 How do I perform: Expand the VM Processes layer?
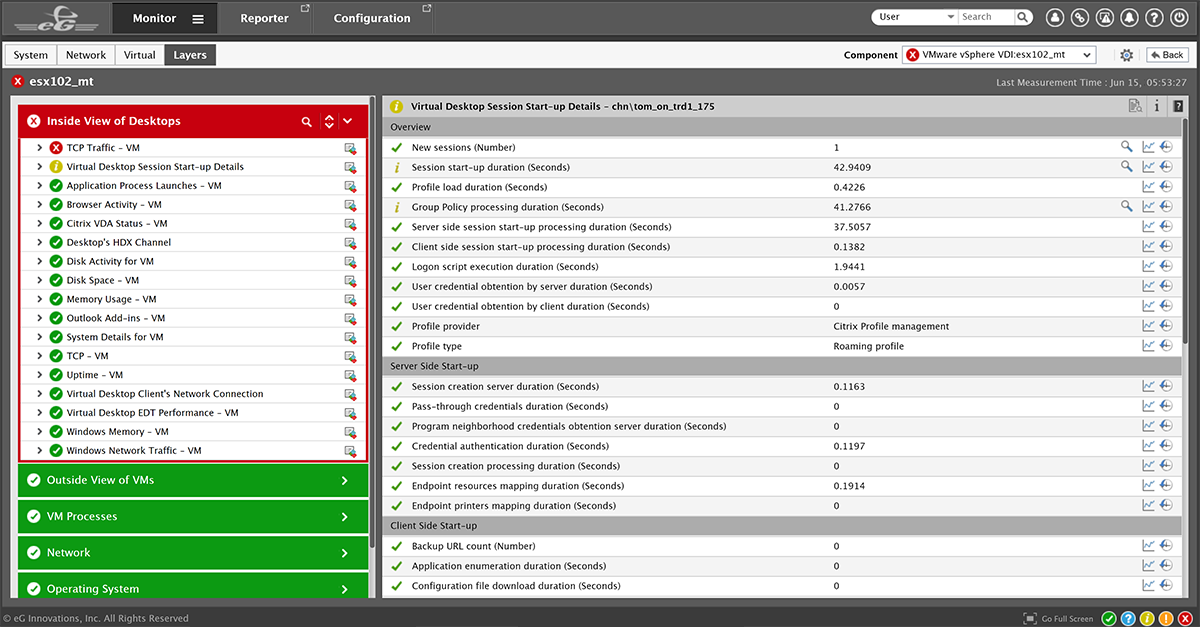point(193,516)
